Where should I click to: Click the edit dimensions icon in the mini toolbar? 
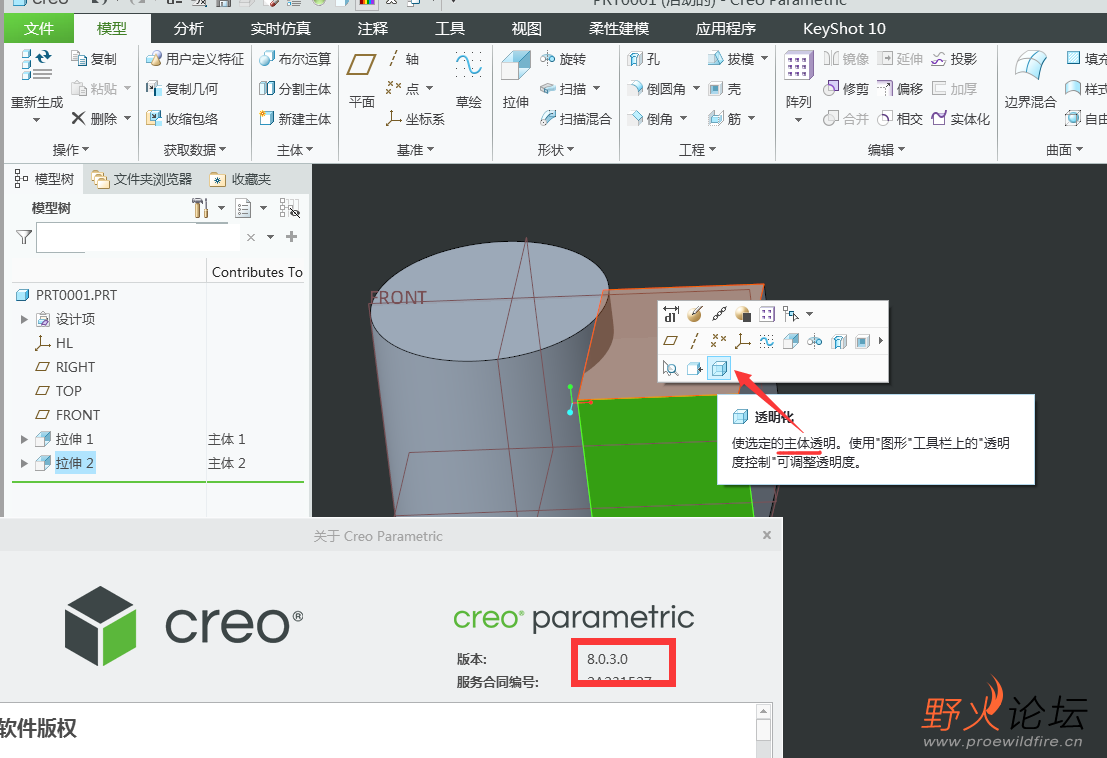tap(671, 314)
